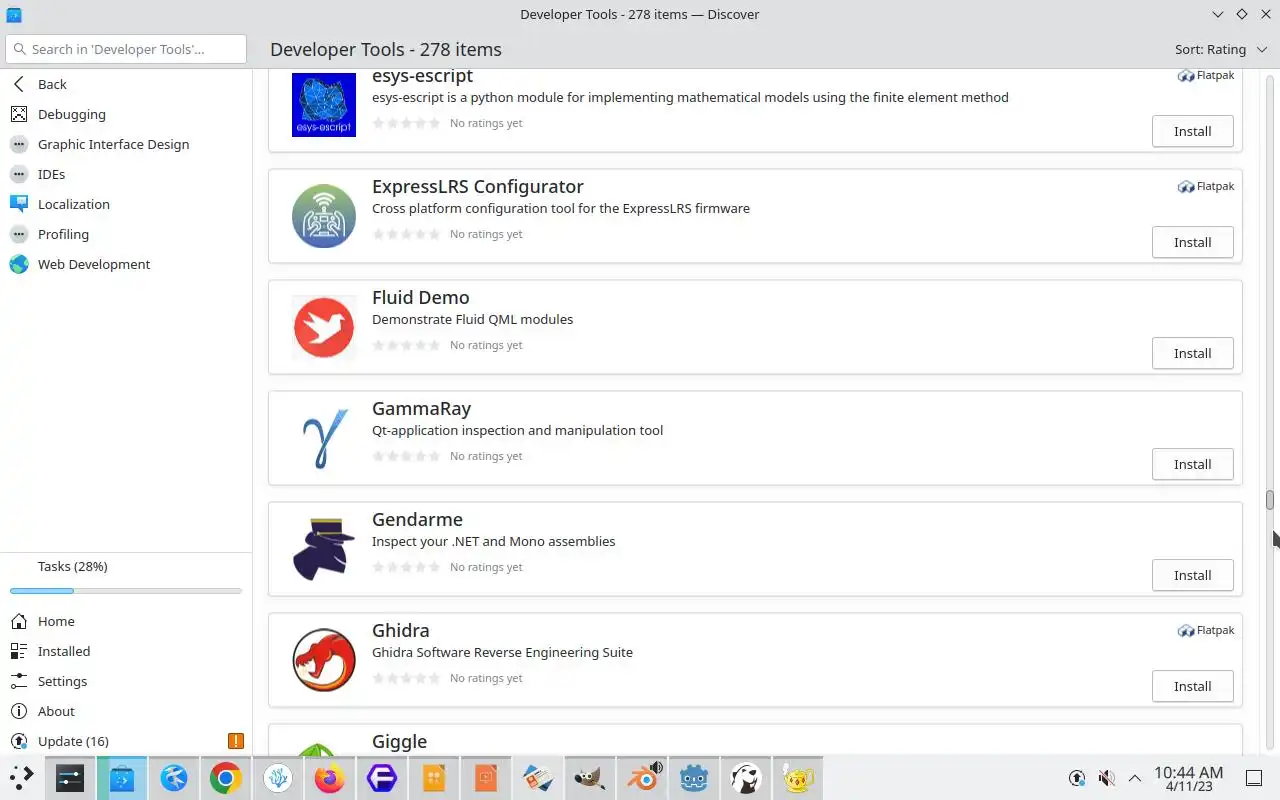
Task: Open the GammaRay title text
Action: click(421, 408)
